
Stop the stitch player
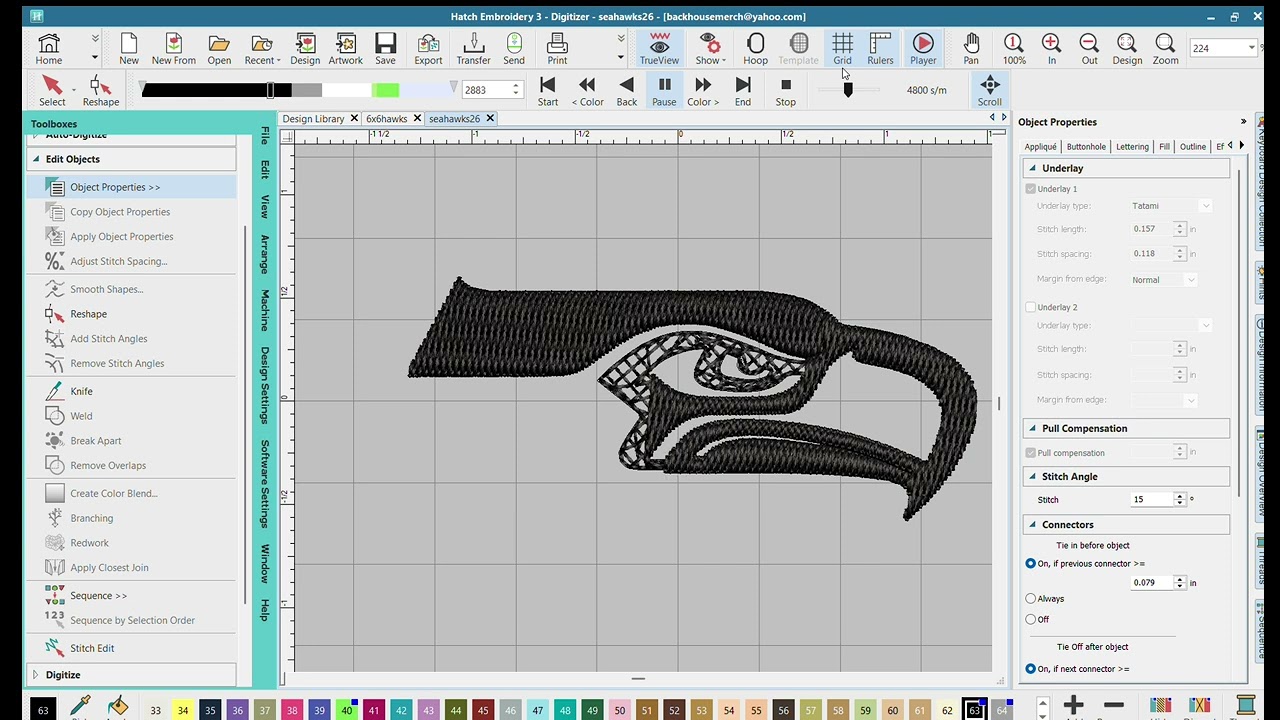point(786,90)
